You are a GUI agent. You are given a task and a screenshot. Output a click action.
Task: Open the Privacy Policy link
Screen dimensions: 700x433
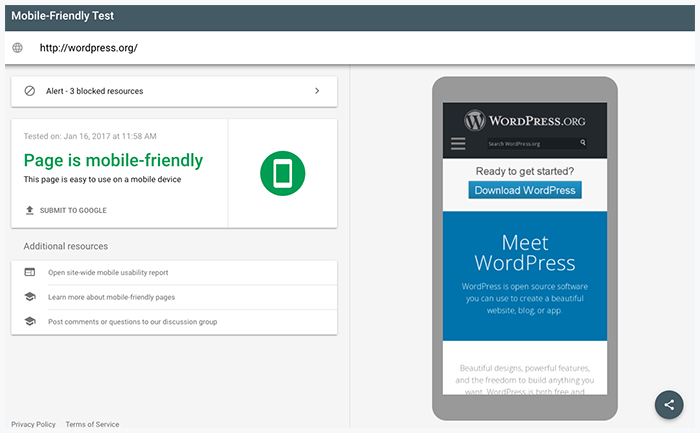[33, 424]
